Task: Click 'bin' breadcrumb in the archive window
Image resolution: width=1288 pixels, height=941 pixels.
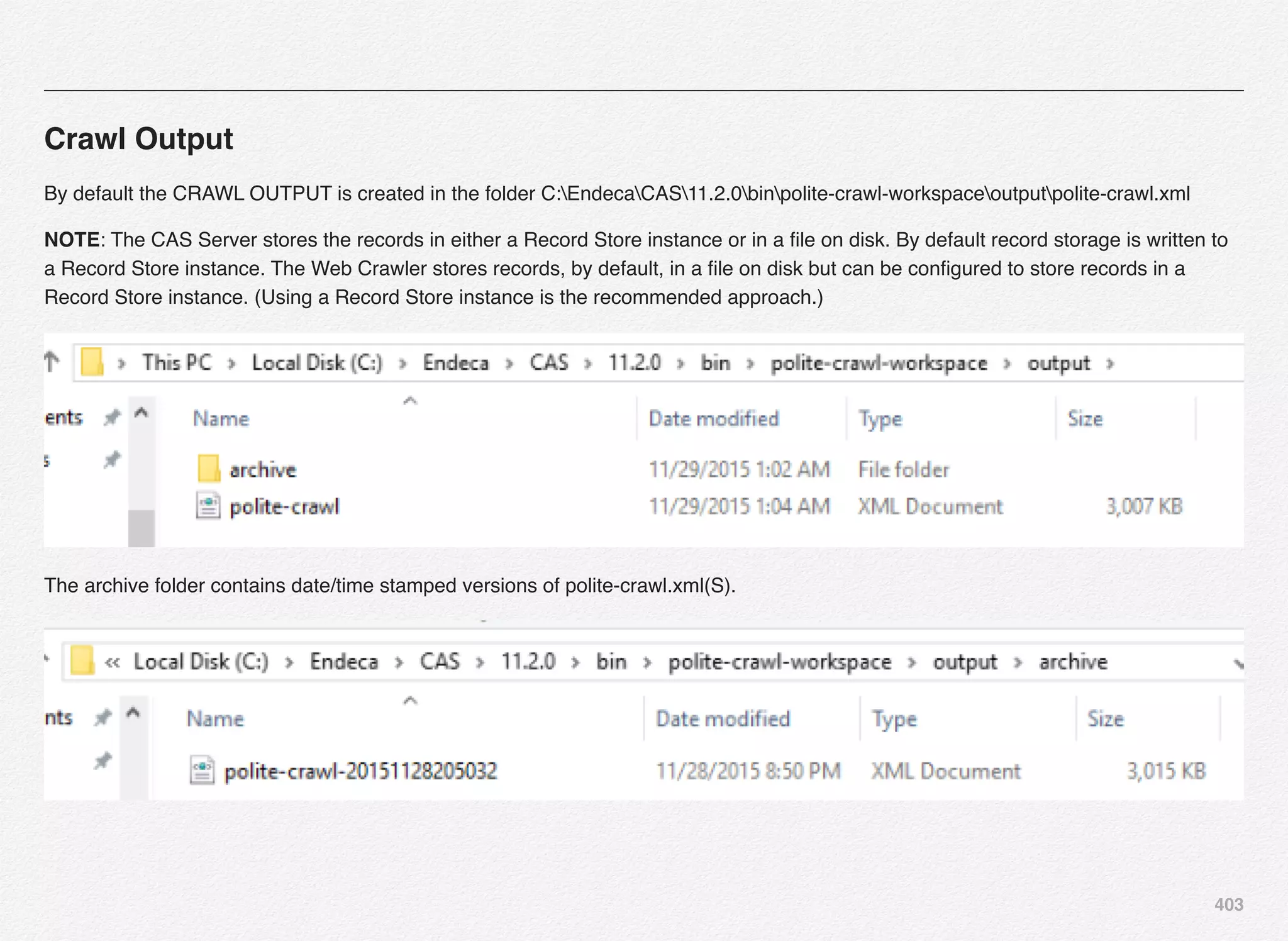Action: [611, 662]
